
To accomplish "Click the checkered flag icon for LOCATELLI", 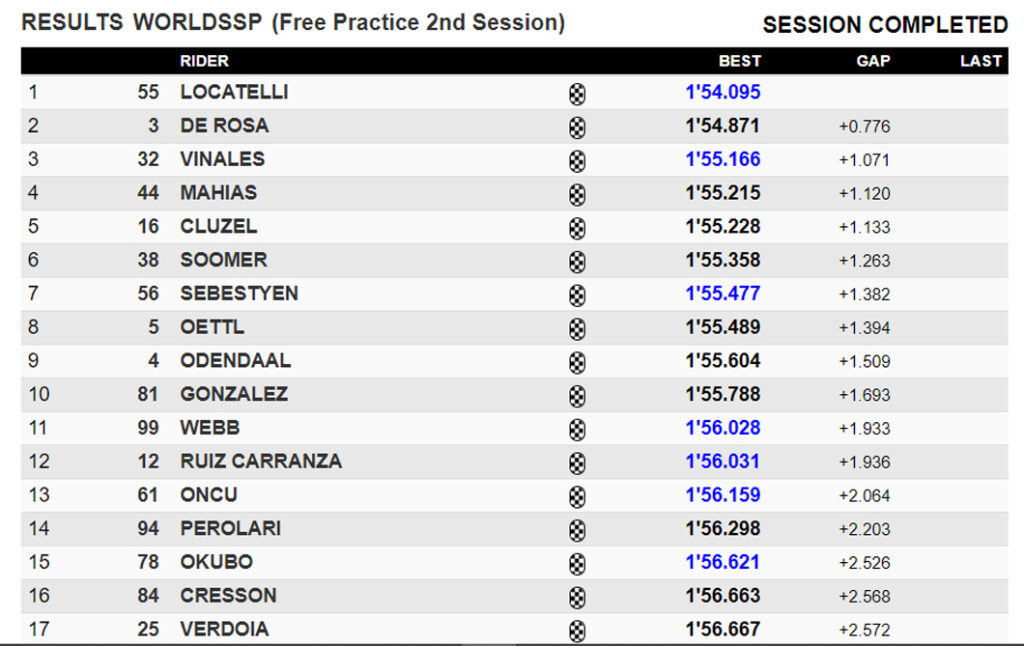I will pos(577,94).
